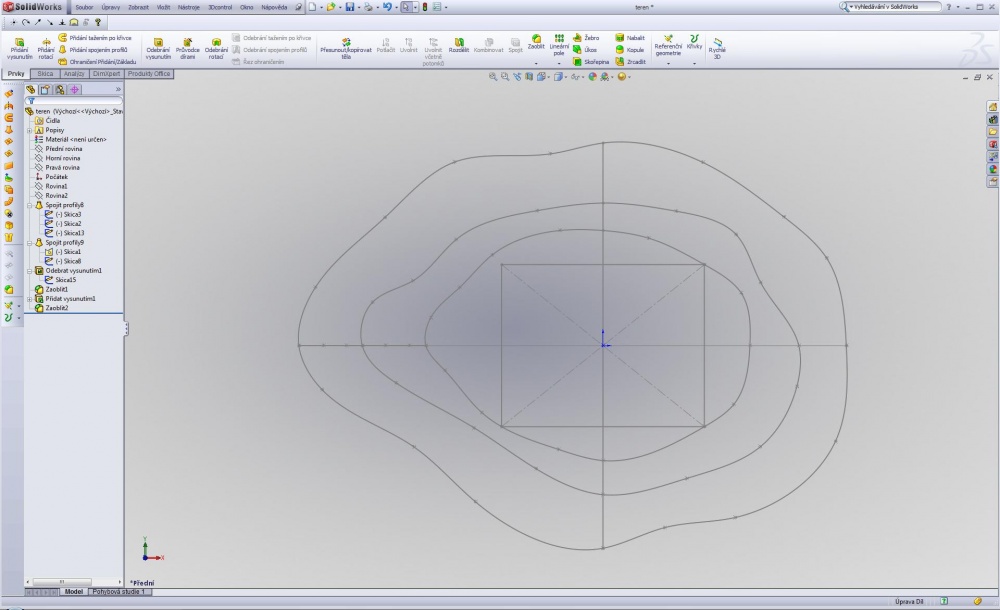Open dropdown under Lineární pole
The image size is (1000, 610).
click(559, 63)
